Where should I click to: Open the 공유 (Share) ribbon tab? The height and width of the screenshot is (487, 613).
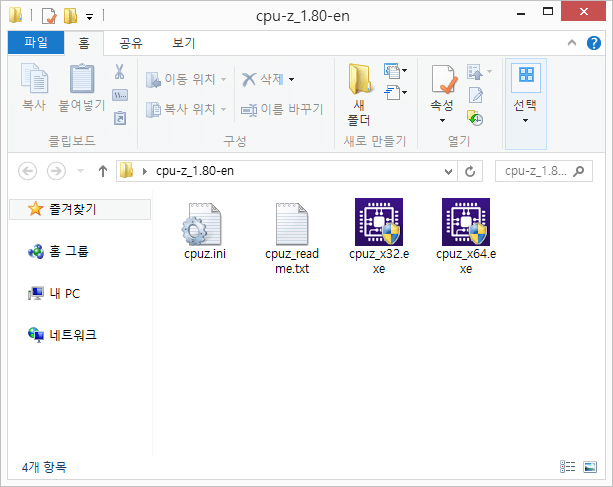[x=130, y=43]
